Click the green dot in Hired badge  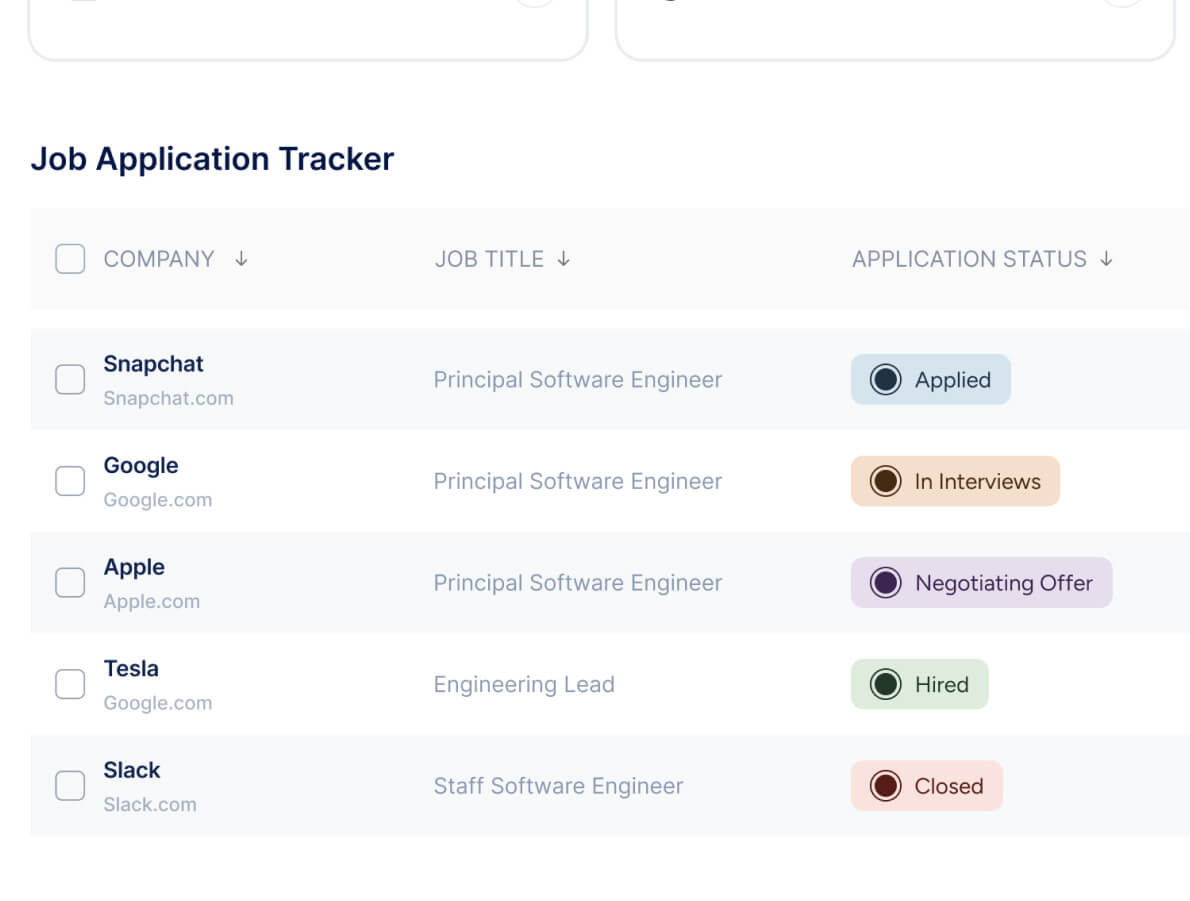tap(885, 684)
